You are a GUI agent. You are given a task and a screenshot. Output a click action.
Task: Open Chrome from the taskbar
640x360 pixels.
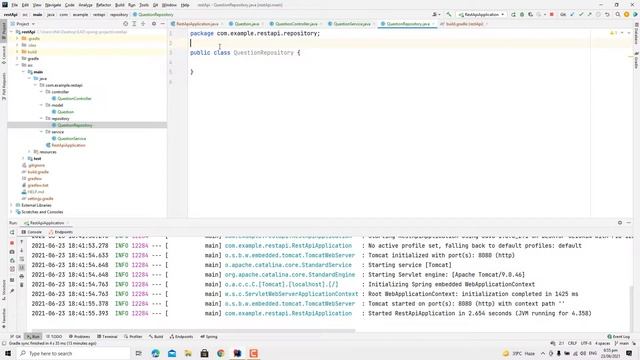click(x=221, y=353)
